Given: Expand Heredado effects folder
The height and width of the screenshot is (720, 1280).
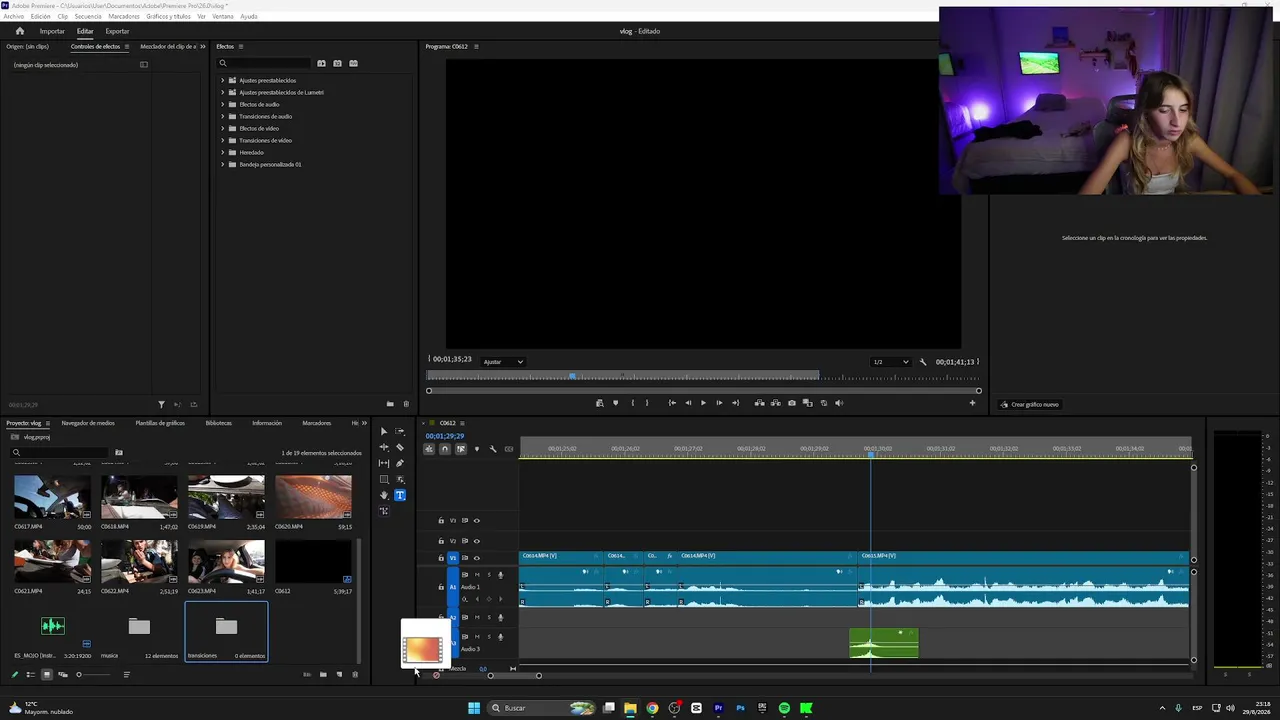Looking at the screenshot, I should click(x=222, y=152).
